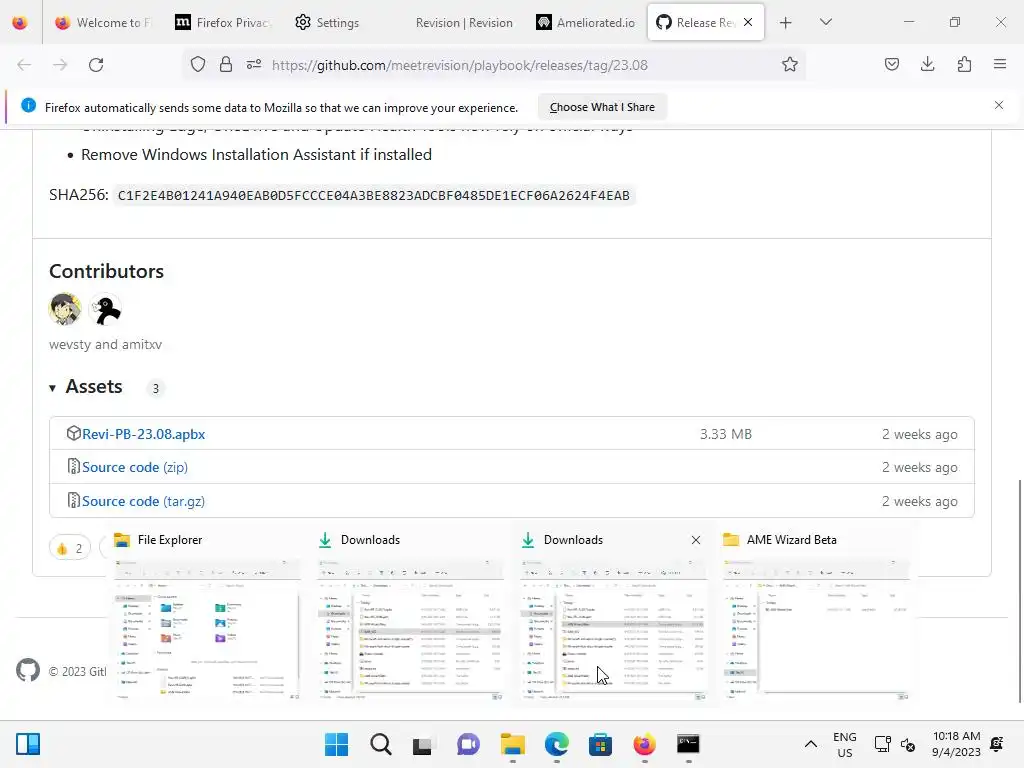
Task: List all tabs dropdown arrow
Action: [x=825, y=23]
